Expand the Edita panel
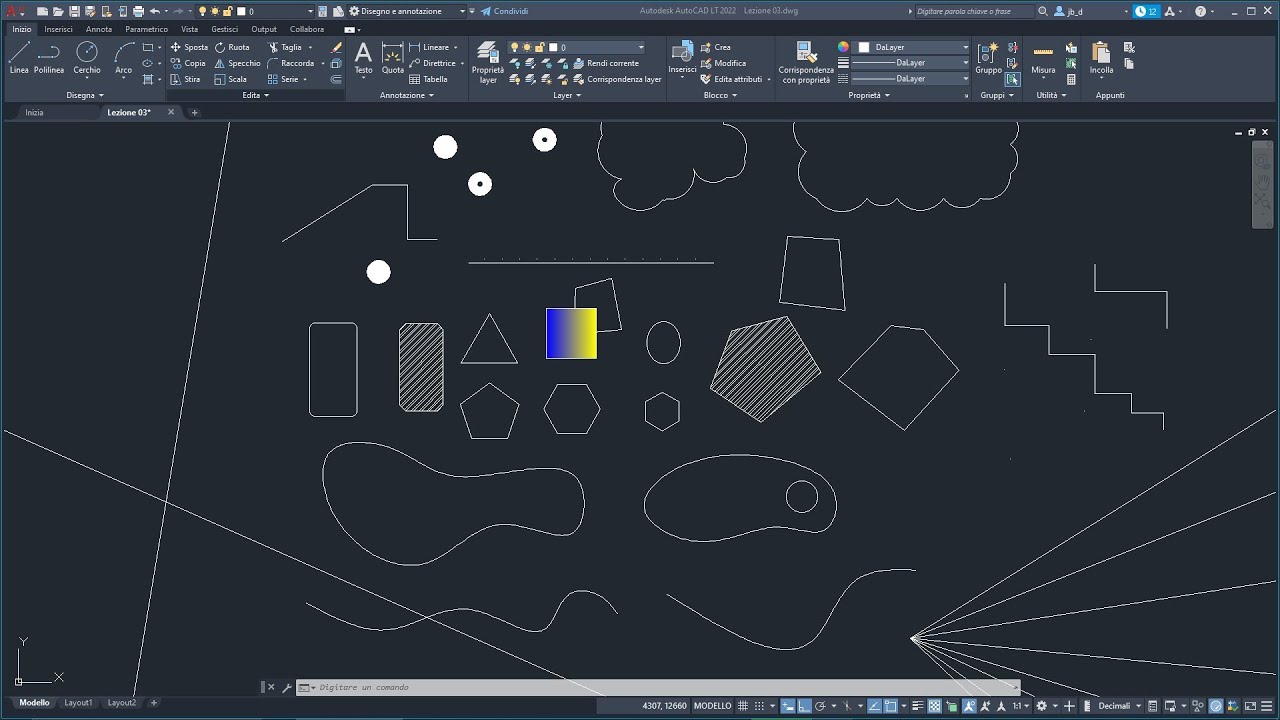The width and height of the screenshot is (1280, 720). pyautogui.click(x=255, y=95)
